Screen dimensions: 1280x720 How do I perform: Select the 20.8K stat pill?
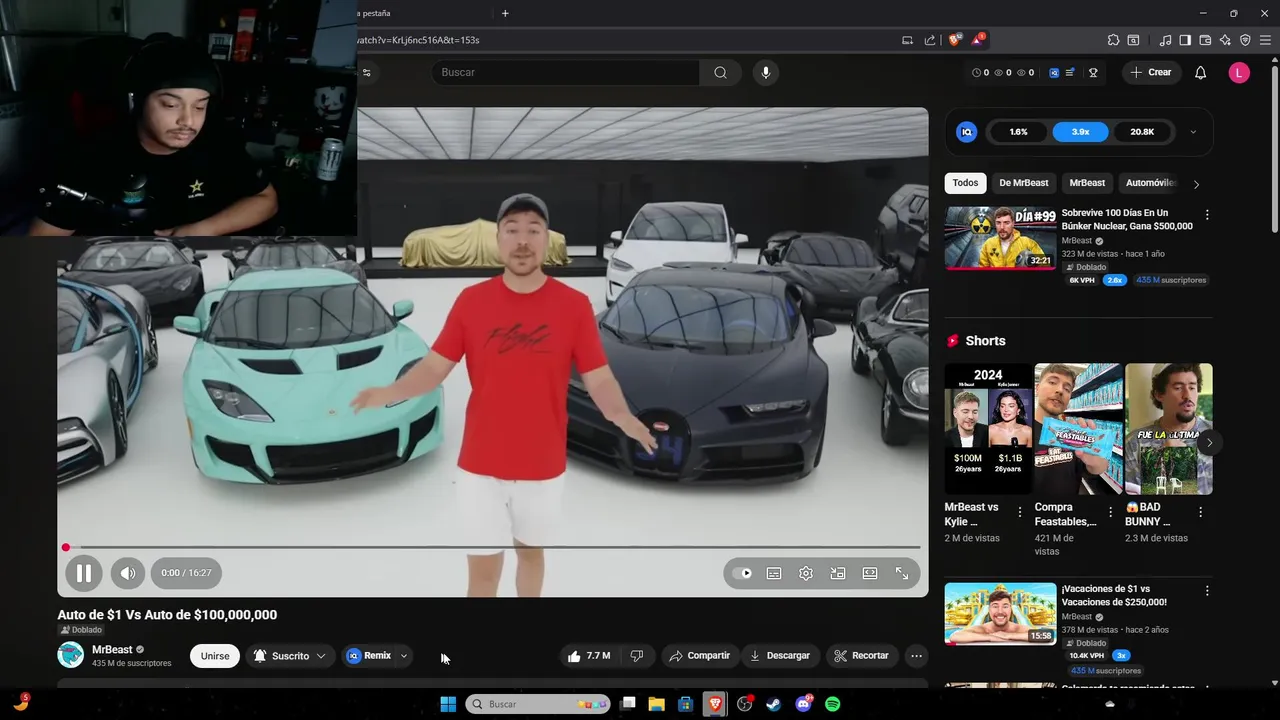1142,131
